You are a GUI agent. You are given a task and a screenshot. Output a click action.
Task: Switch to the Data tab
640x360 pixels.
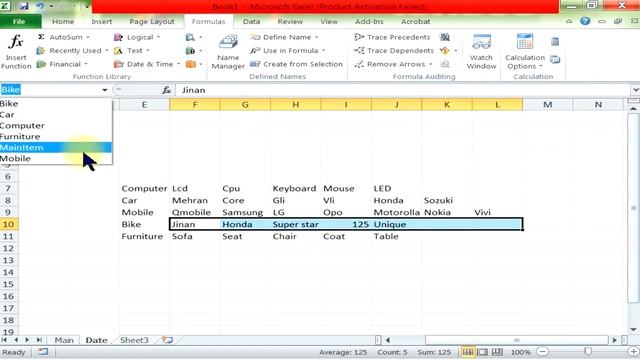(251, 21)
